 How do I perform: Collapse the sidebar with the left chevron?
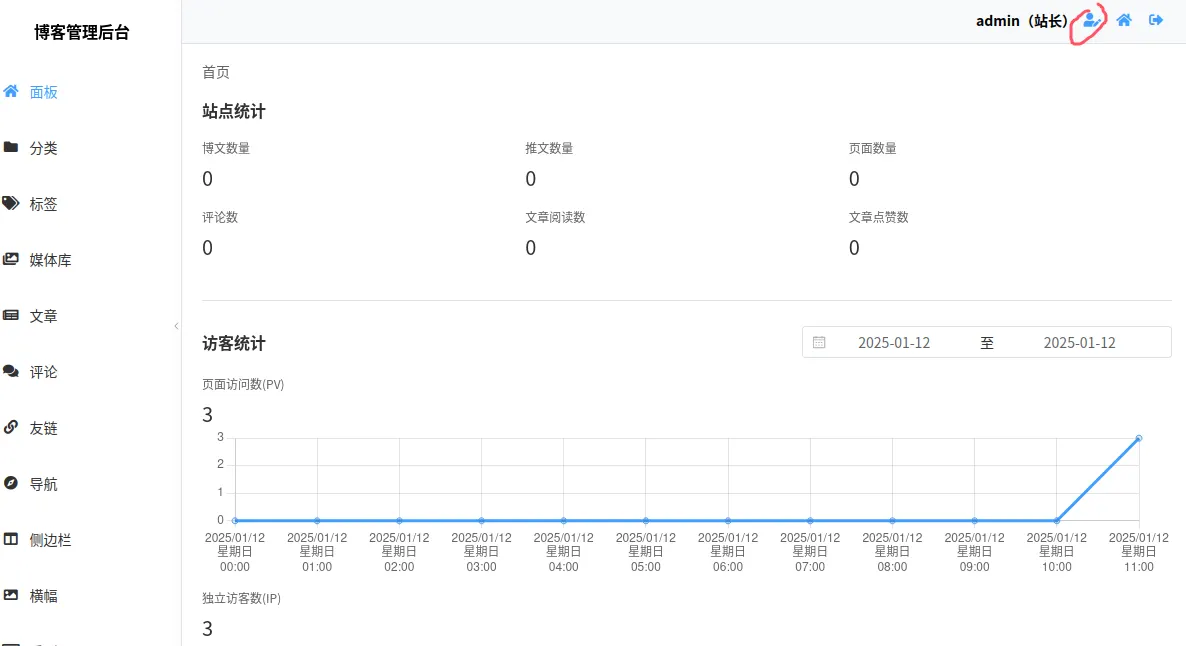point(177,325)
